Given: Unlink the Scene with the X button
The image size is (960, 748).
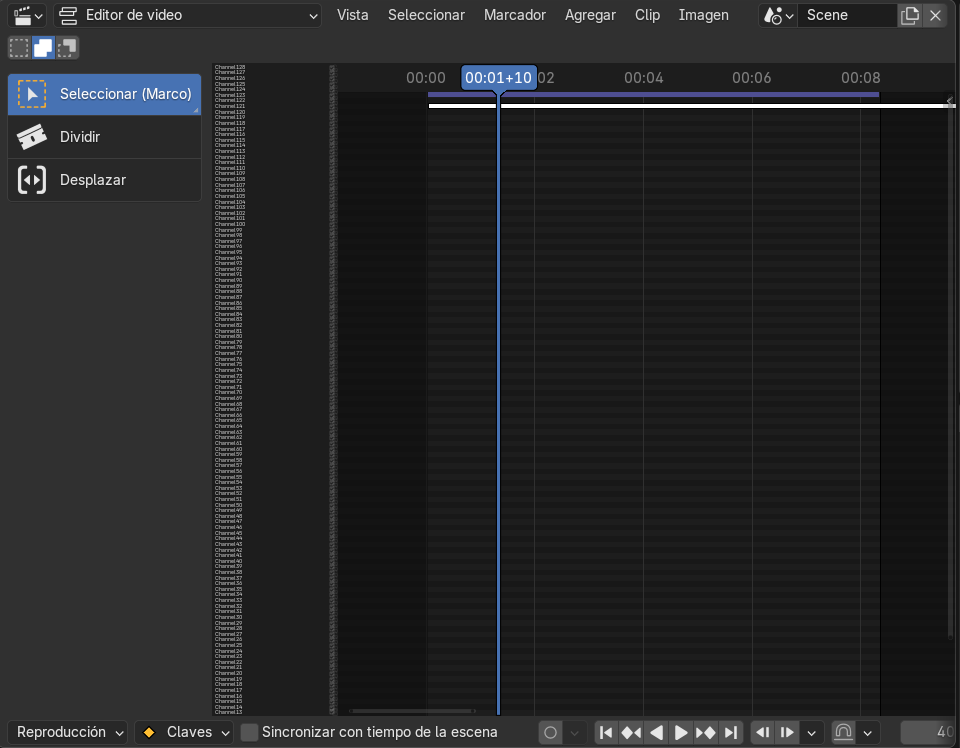Looking at the screenshot, I should 935,15.
